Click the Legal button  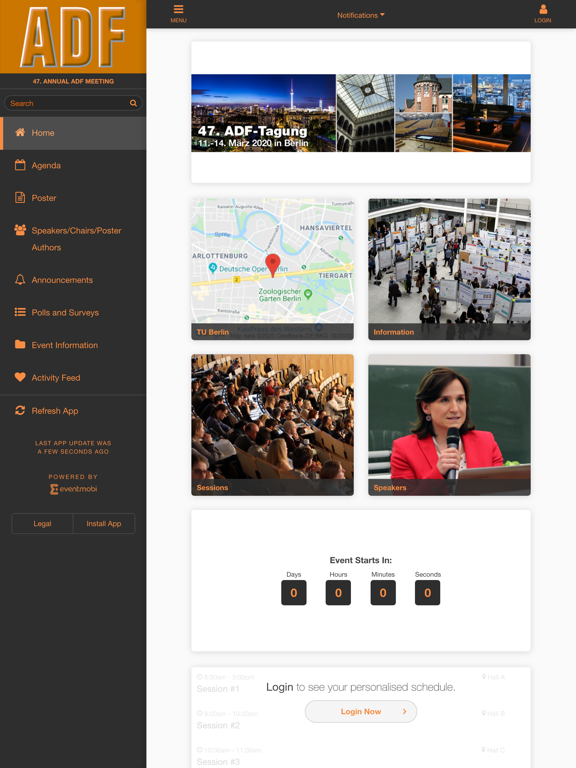[x=42, y=524]
